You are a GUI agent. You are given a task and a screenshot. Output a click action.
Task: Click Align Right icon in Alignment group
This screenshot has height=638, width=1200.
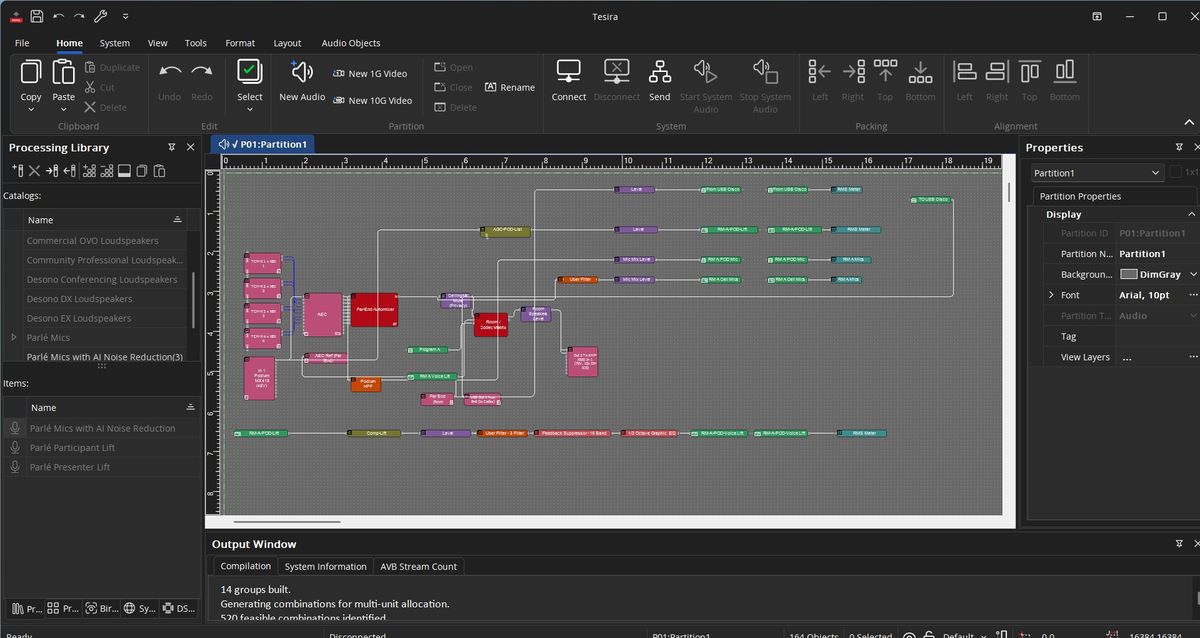[x=997, y=72]
